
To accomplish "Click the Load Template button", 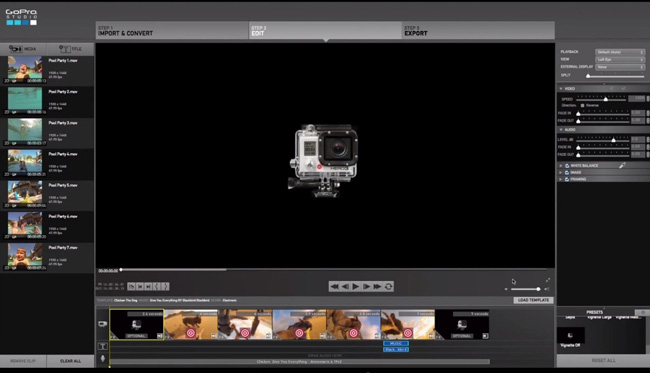I will coord(533,300).
